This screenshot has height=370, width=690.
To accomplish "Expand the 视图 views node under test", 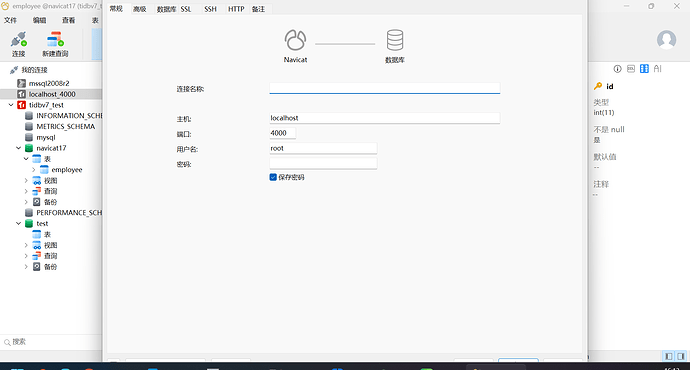I will [26, 245].
